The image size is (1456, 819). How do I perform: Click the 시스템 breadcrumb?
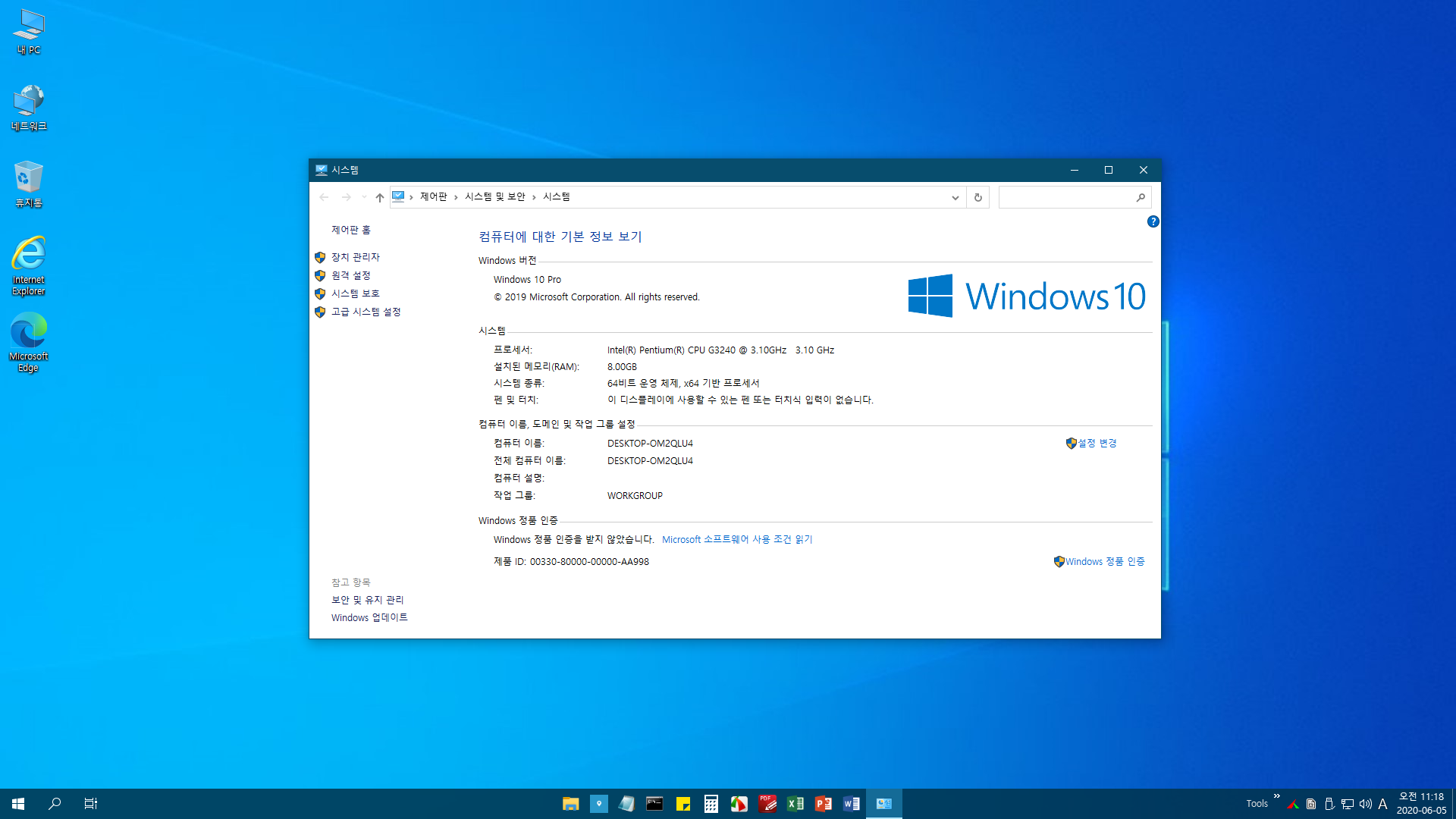click(x=556, y=196)
